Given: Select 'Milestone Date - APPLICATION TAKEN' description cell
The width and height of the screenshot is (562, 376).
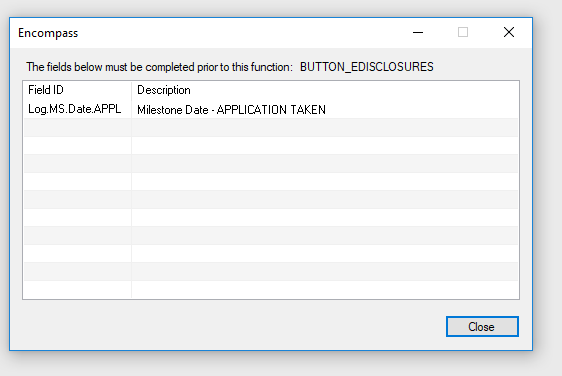Looking at the screenshot, I should pos(325,109).
